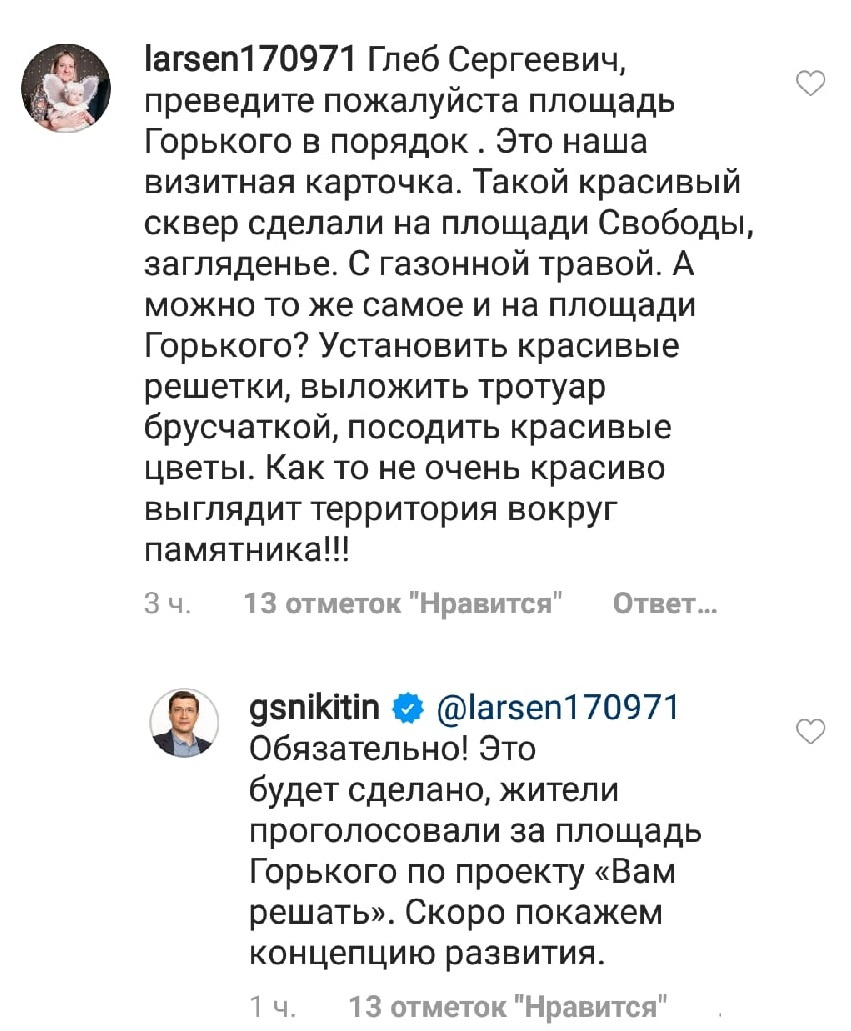The height and width of the screenshot is (1031, 851).
Task: Click the "Глеб Сергеевич" greeting in the comment
Action: (495, 60)
